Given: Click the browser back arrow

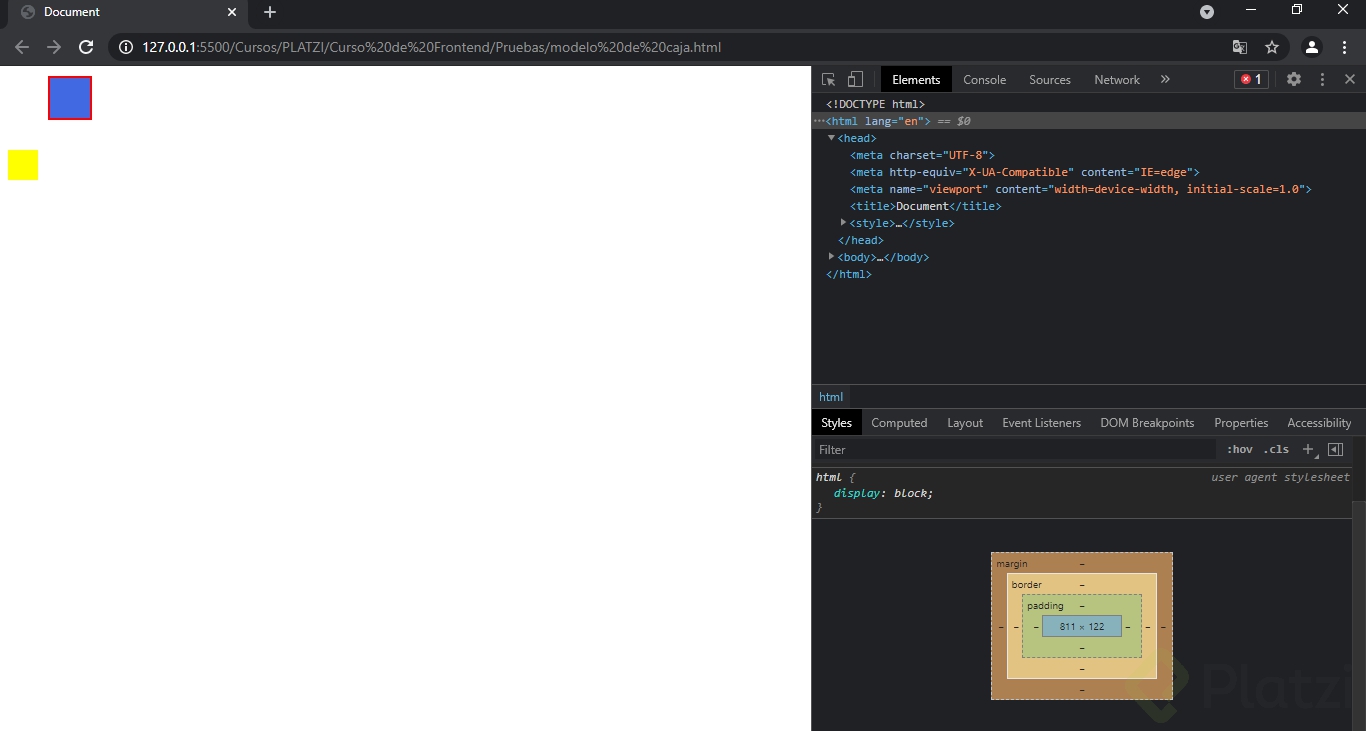Looking at the screenshot, I should pyautogui.click(x=22, y=47).
